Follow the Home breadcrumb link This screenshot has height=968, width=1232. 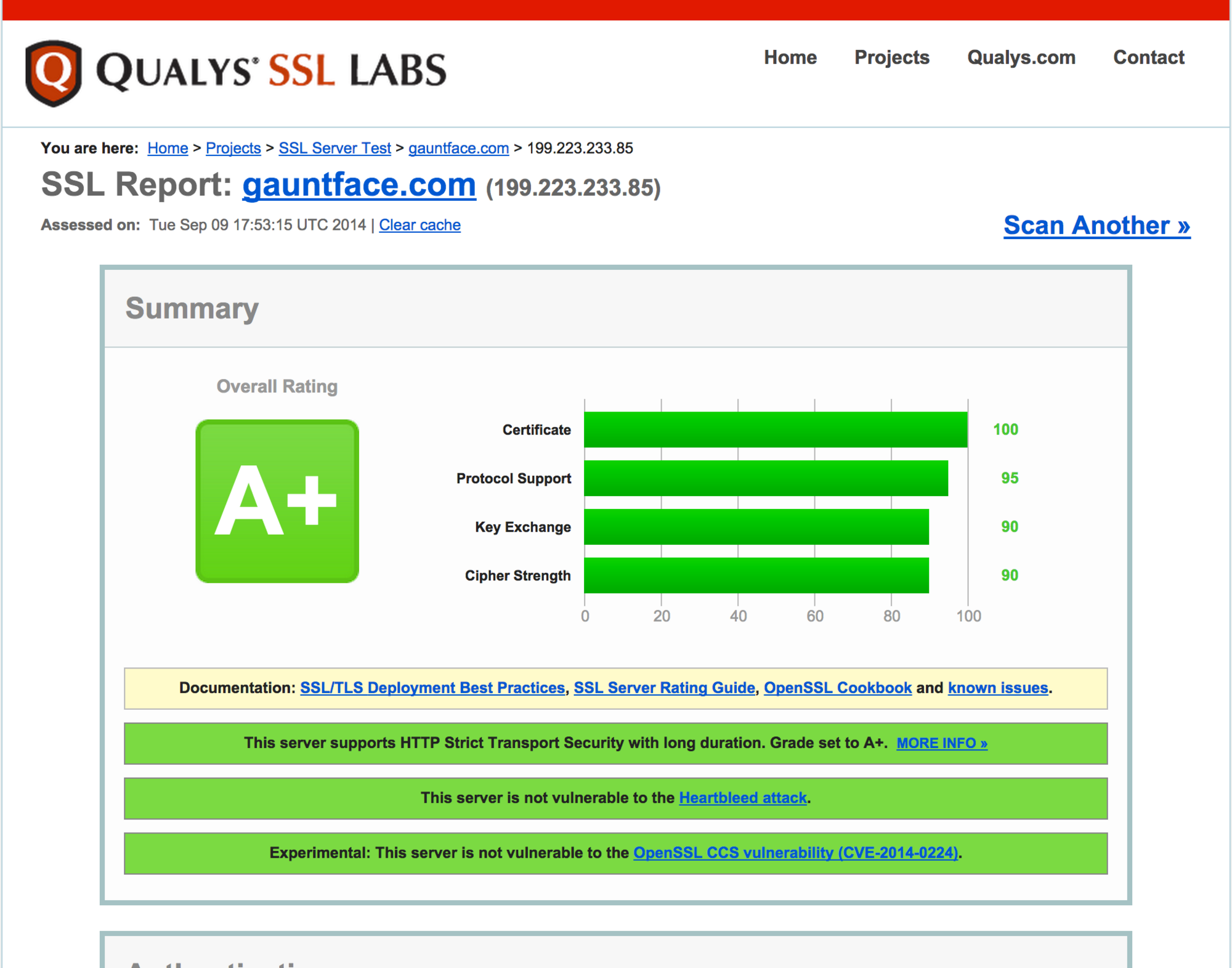pyautogui.click(x=168, y=148)
